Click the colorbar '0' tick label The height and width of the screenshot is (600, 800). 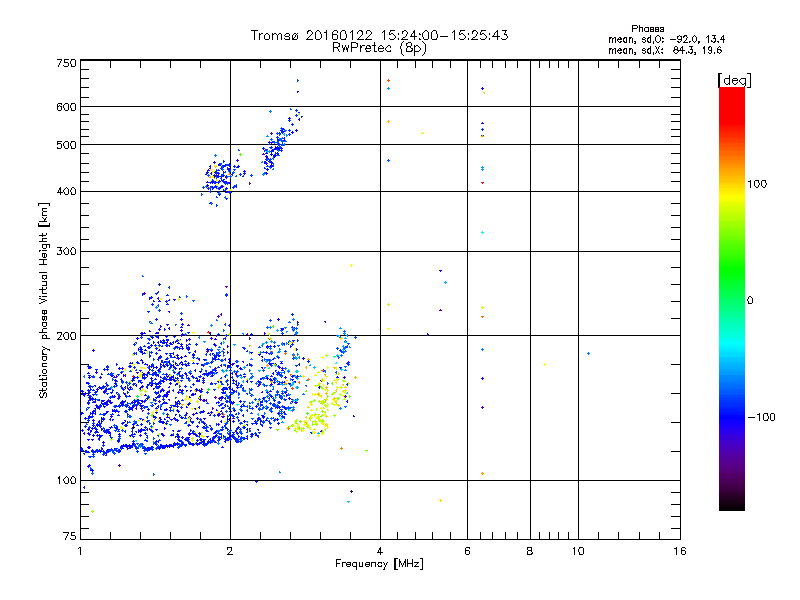pyautogui.click(x=750, y=301)
